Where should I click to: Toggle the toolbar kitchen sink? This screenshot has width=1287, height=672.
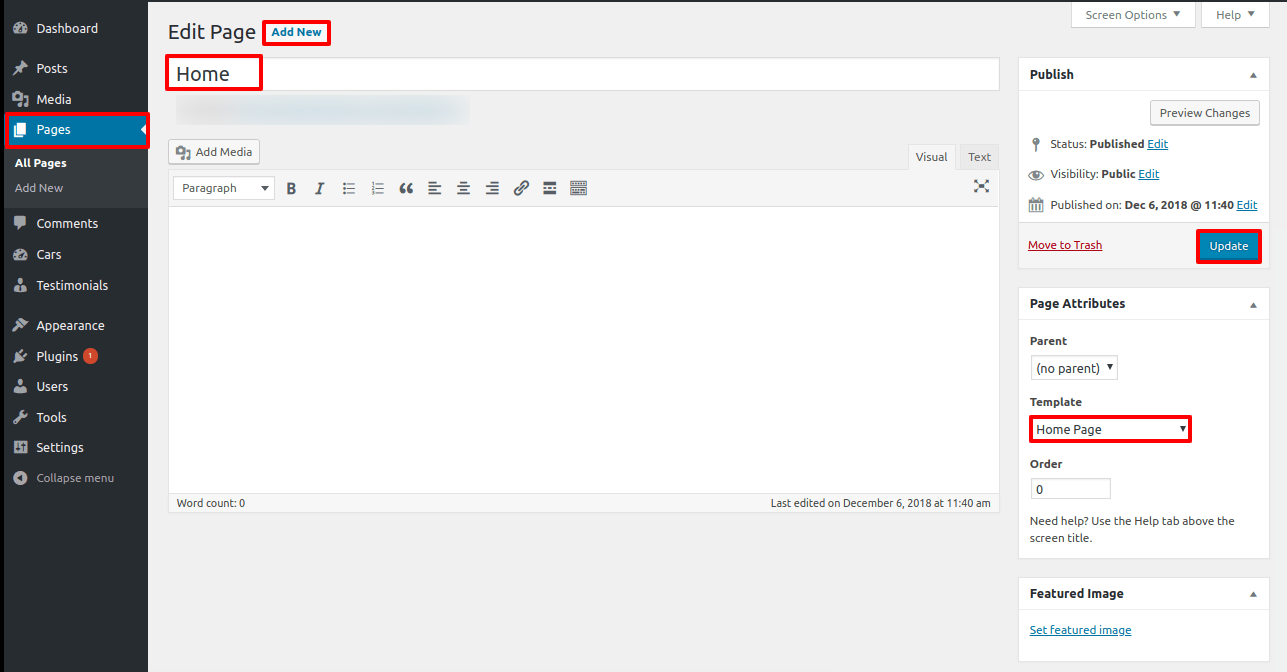(578, 188)
